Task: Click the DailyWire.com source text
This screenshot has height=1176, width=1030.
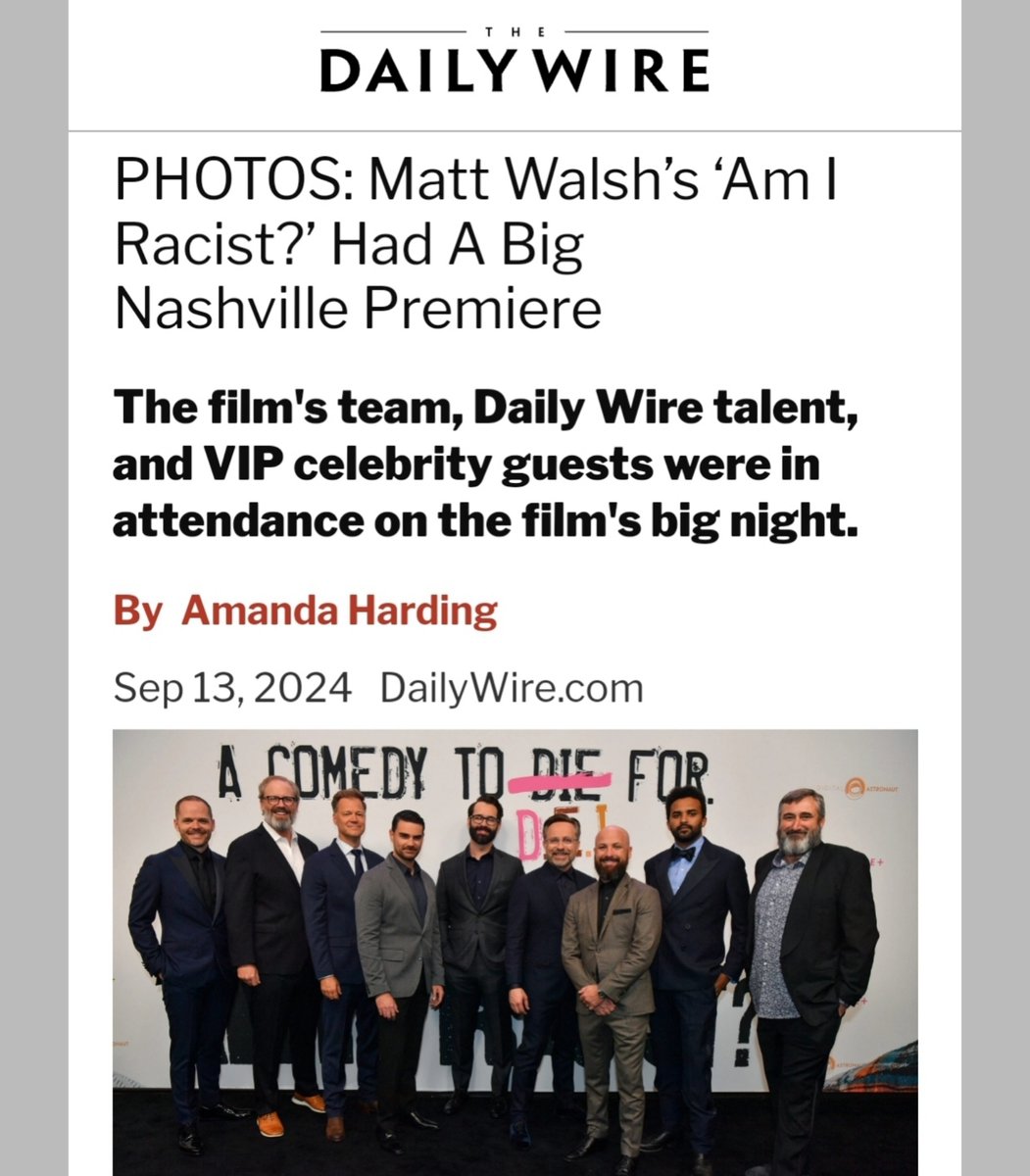Action: [x=512, y=688]
